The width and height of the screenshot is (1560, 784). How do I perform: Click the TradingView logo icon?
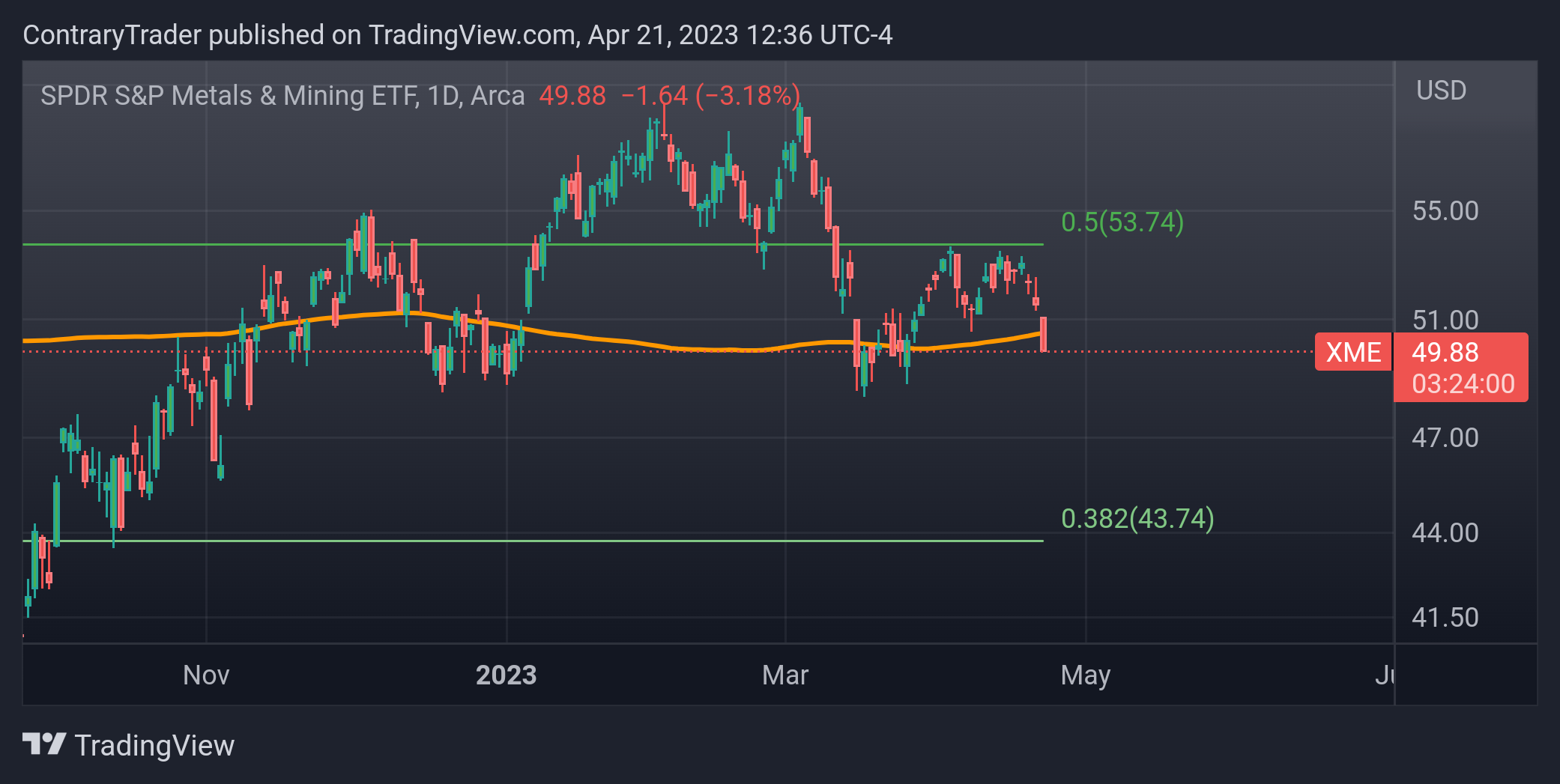(x=44, y=744)
